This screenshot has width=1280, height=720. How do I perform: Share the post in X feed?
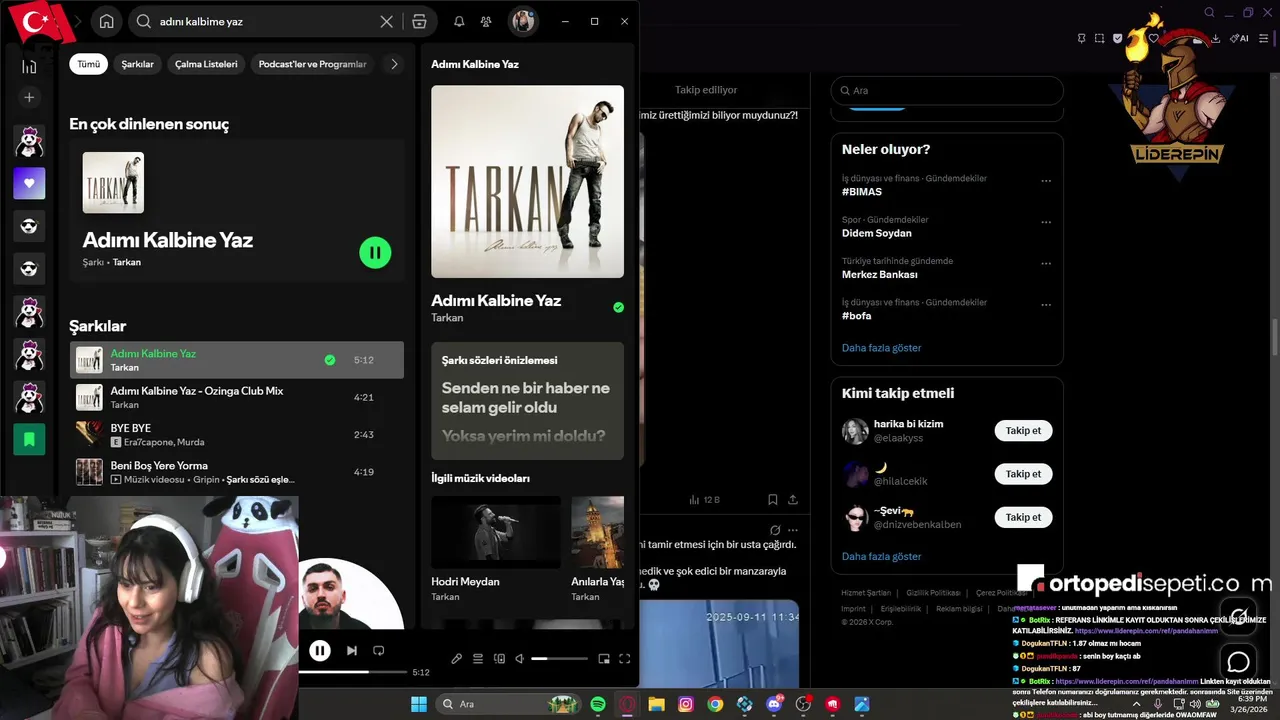click(x=793, y=499)
